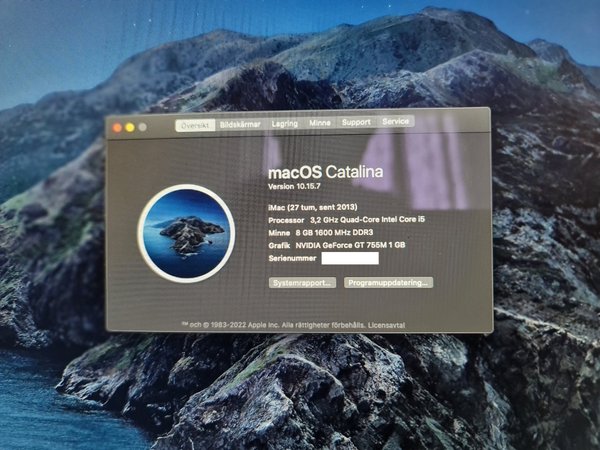Viewport: 600px width, 450px height.
Task: Click the Serienummer label
Action: [292, 258]
